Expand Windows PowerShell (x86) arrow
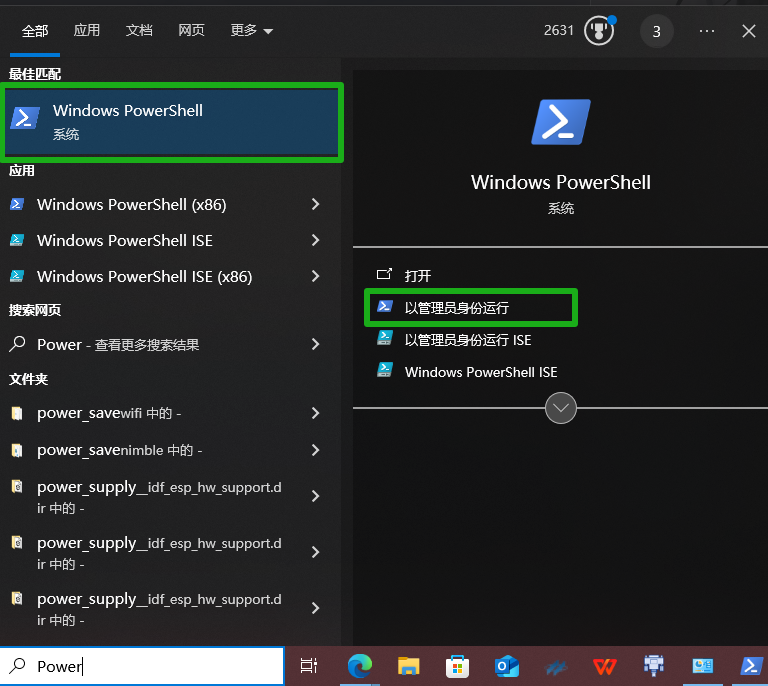Viewport: 768px width, 686px height. [315, 205]
